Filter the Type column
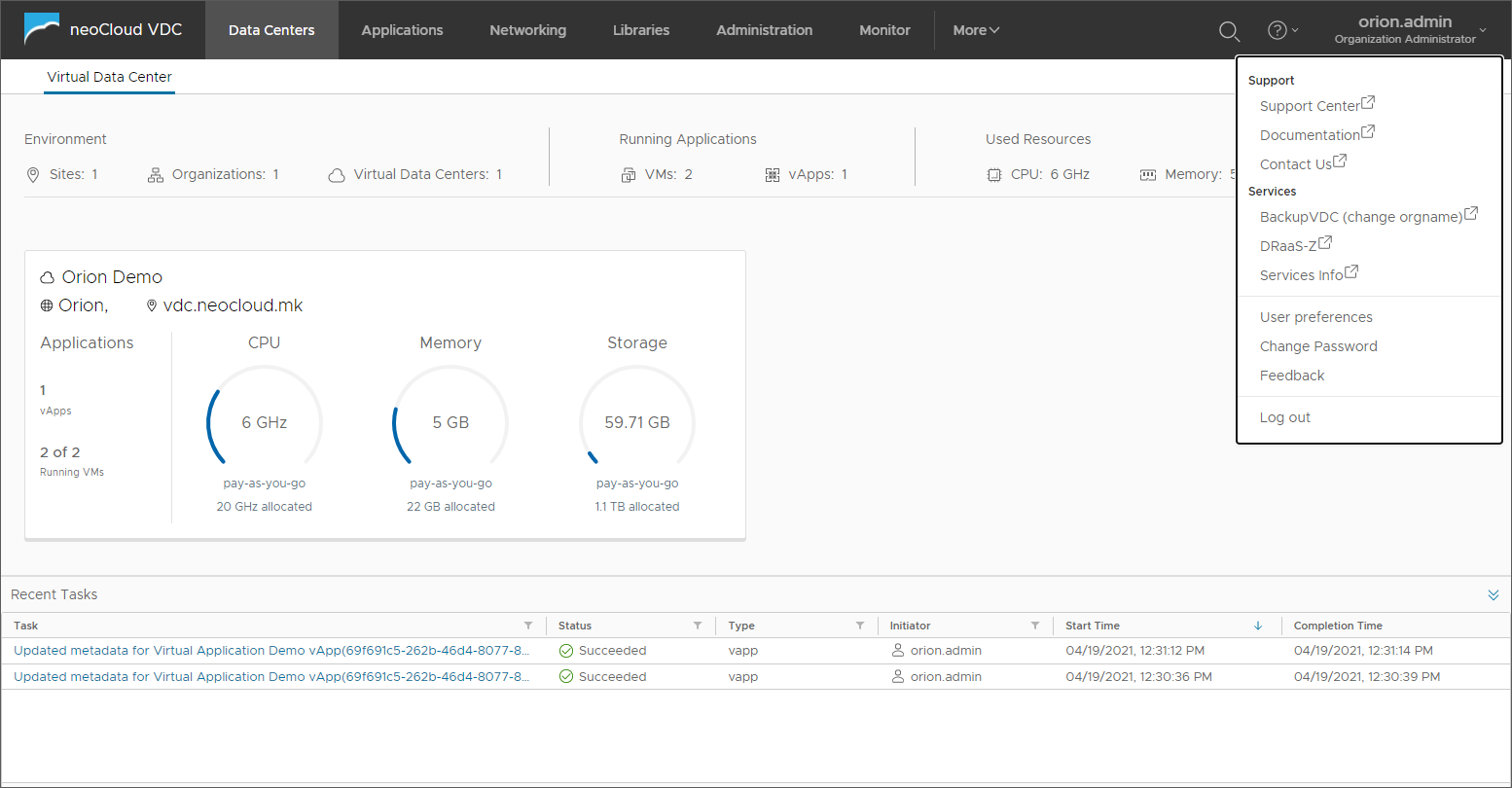1512x788 pixels. point(860,626)
